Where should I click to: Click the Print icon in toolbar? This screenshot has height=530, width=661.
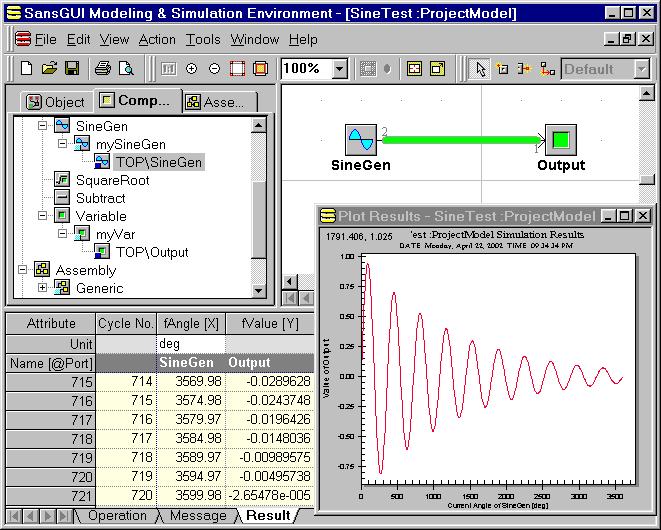(x=102, y=69)
